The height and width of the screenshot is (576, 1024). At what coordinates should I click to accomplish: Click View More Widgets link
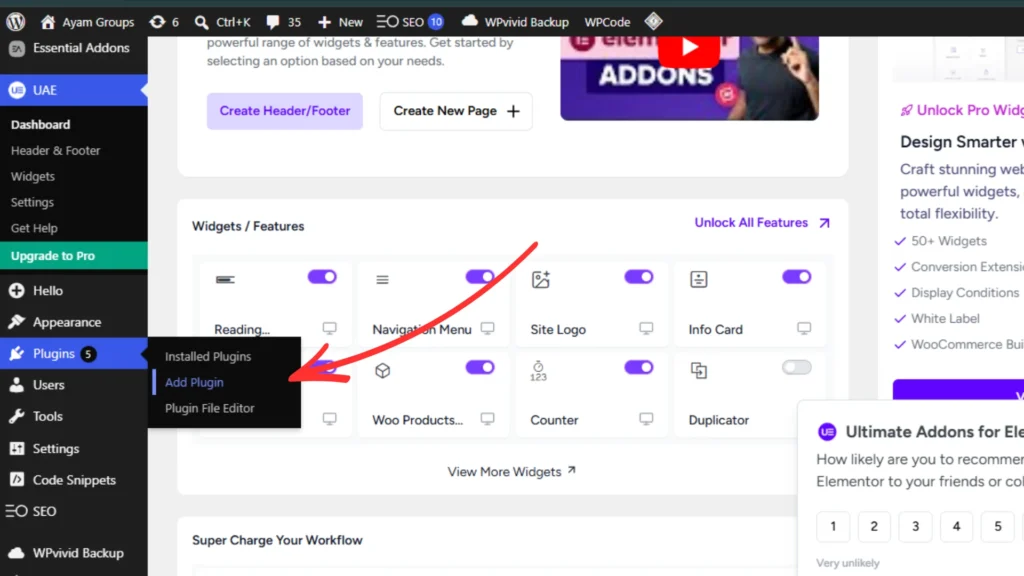click(x=512, y=472)
